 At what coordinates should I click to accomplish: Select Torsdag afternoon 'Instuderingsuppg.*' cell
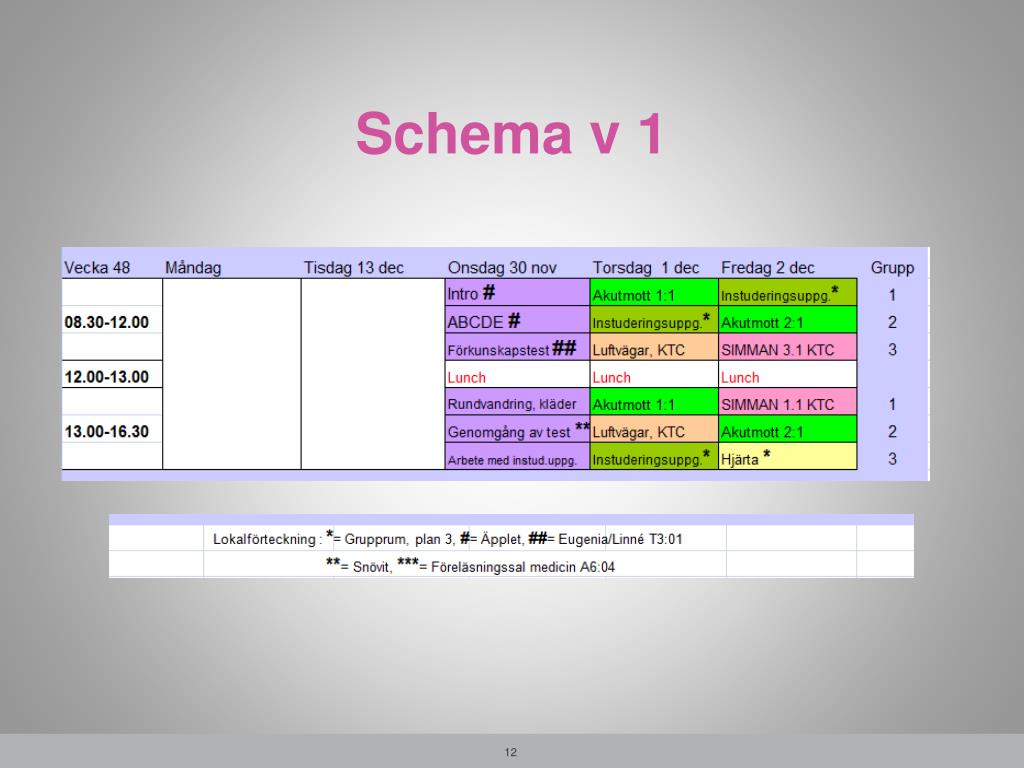pos(654,458)
